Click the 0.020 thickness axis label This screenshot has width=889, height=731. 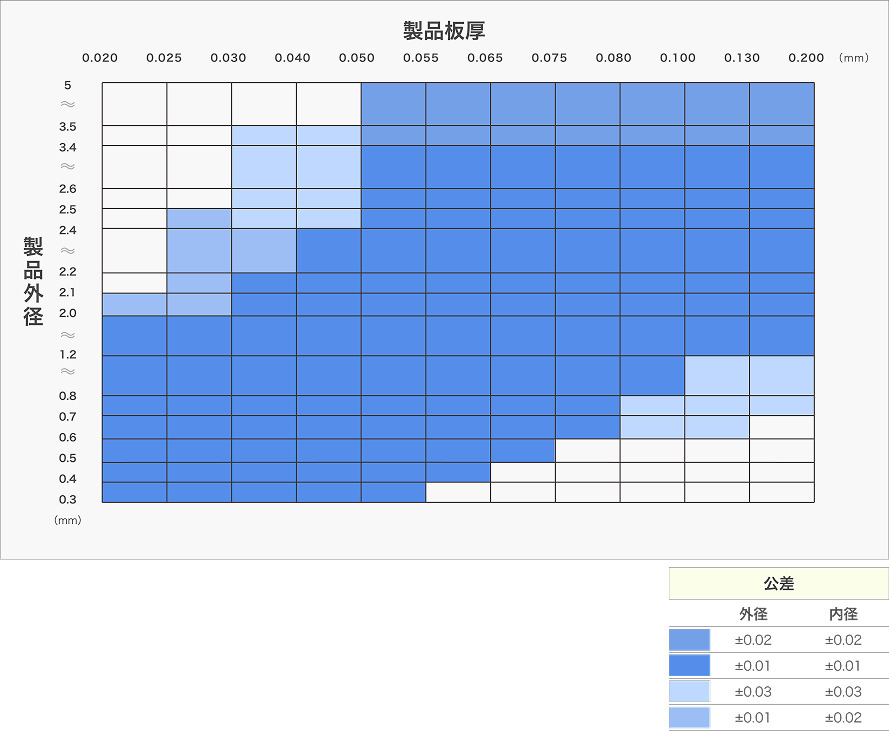100,58
